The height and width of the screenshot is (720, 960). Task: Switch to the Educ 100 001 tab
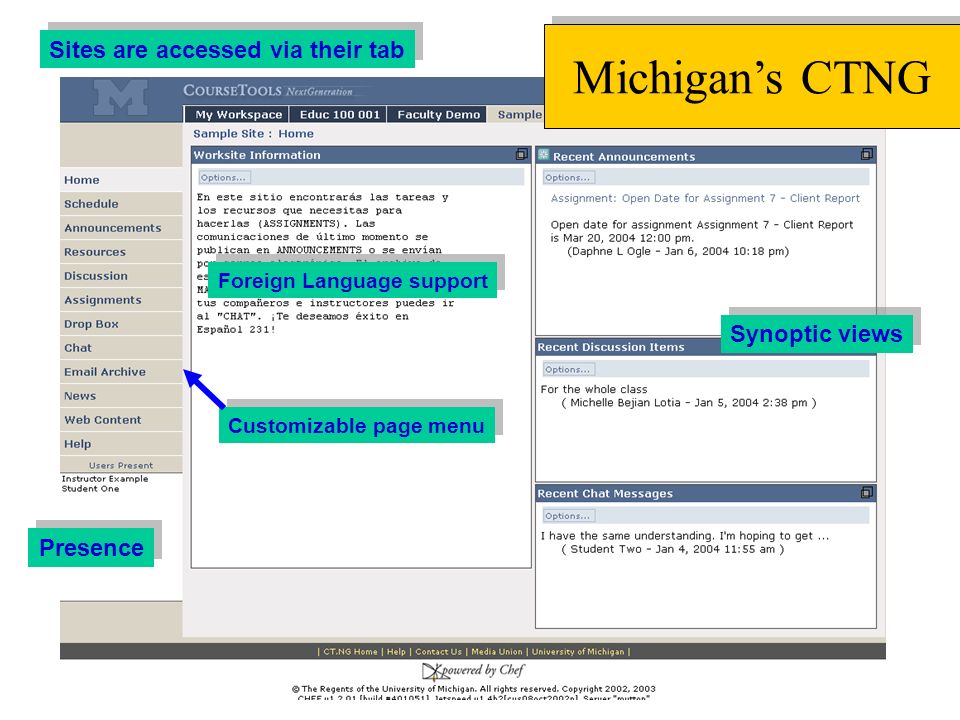point(339,114)
